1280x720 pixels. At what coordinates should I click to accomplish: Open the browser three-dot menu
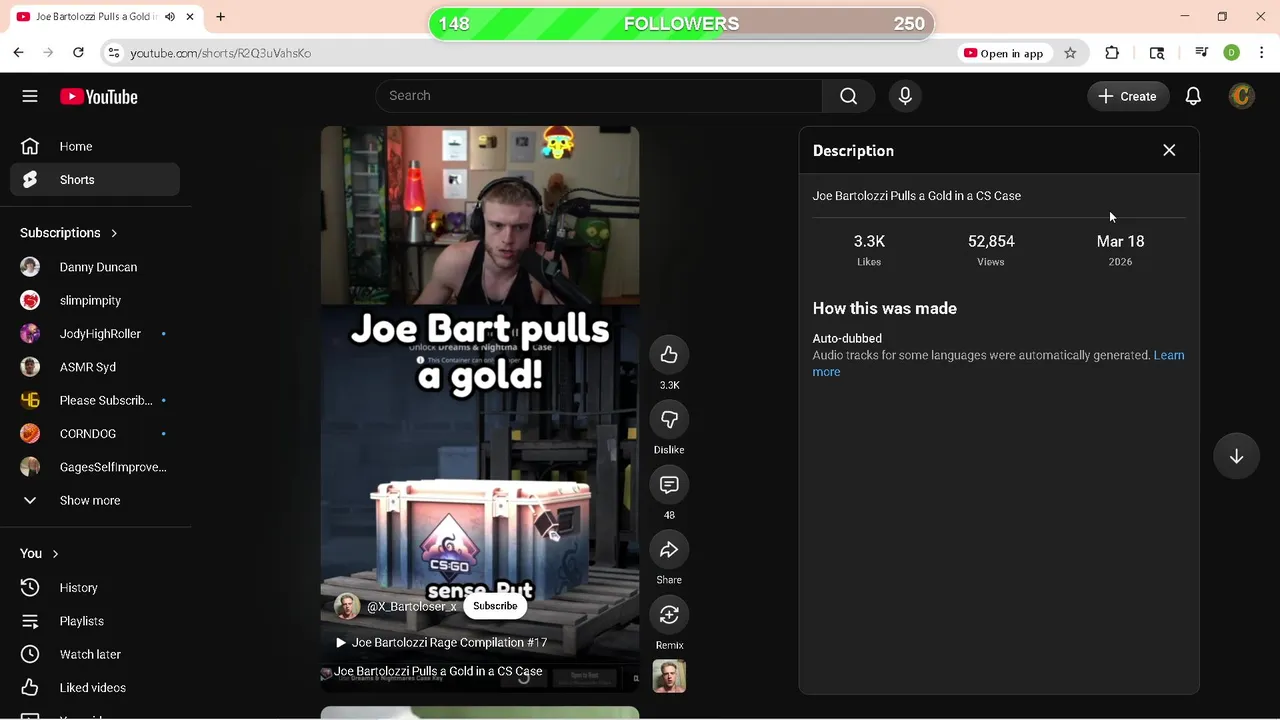[1262, 53]
